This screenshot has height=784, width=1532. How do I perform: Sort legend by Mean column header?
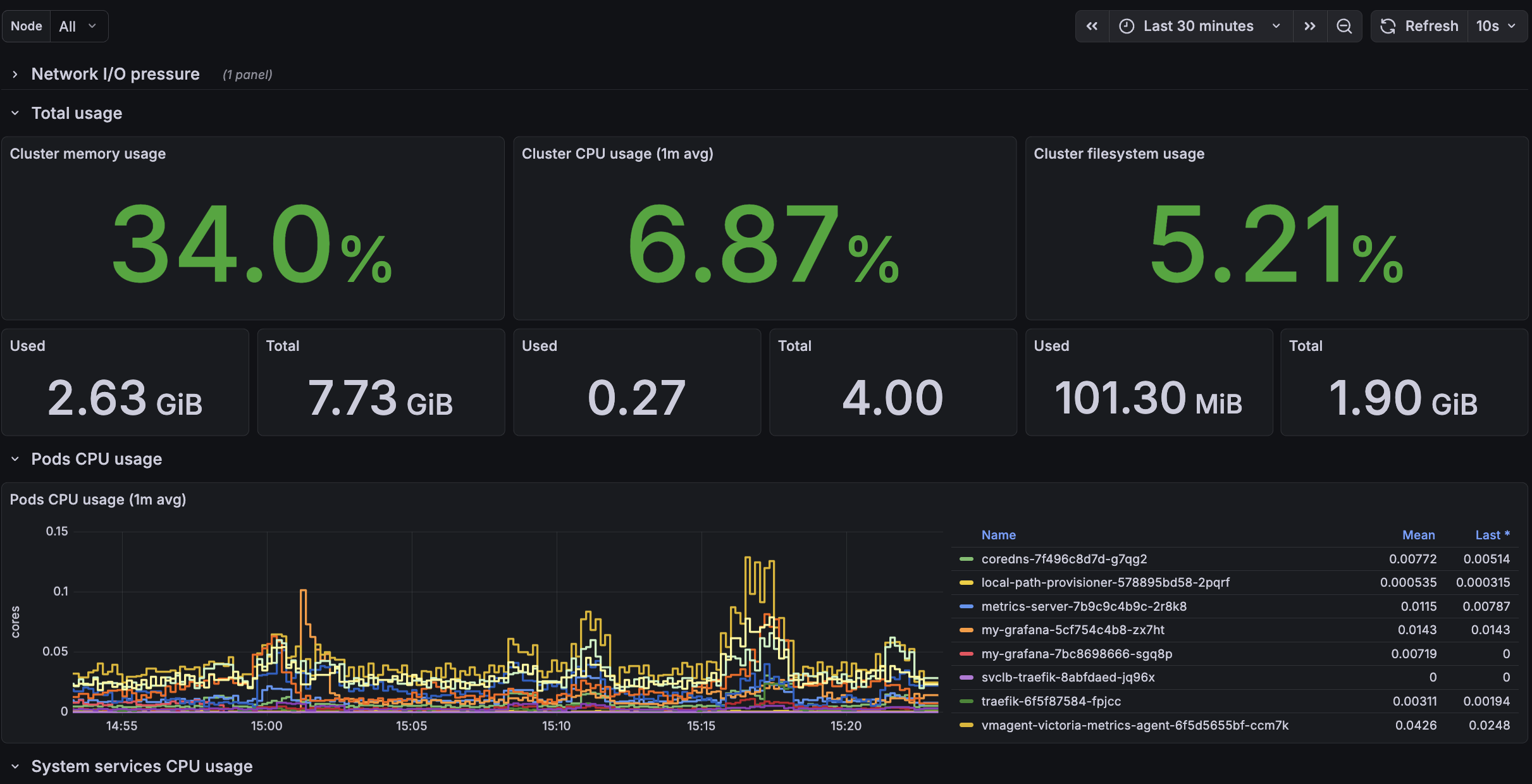pyautogui.click(x=1418, y=535)
